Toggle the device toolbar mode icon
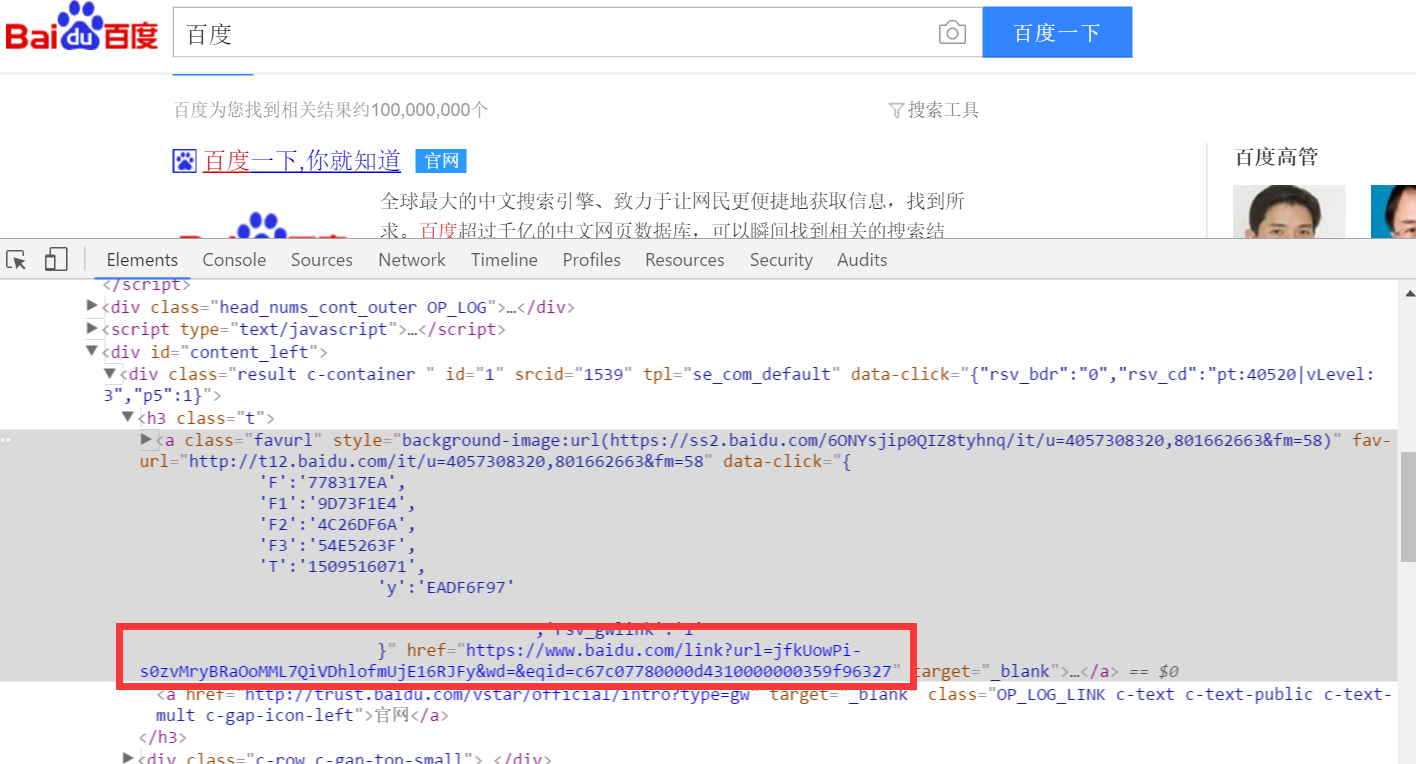1416x764 pixels. coord(56,260)
